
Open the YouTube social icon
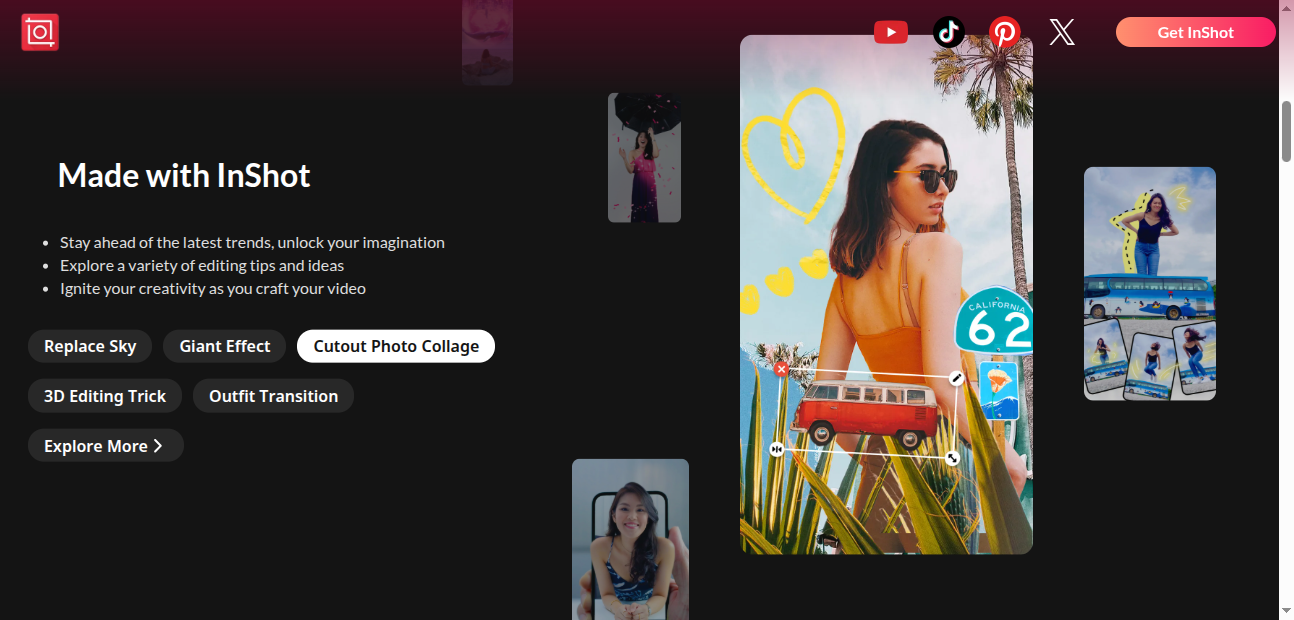click(x=890, y=33)
